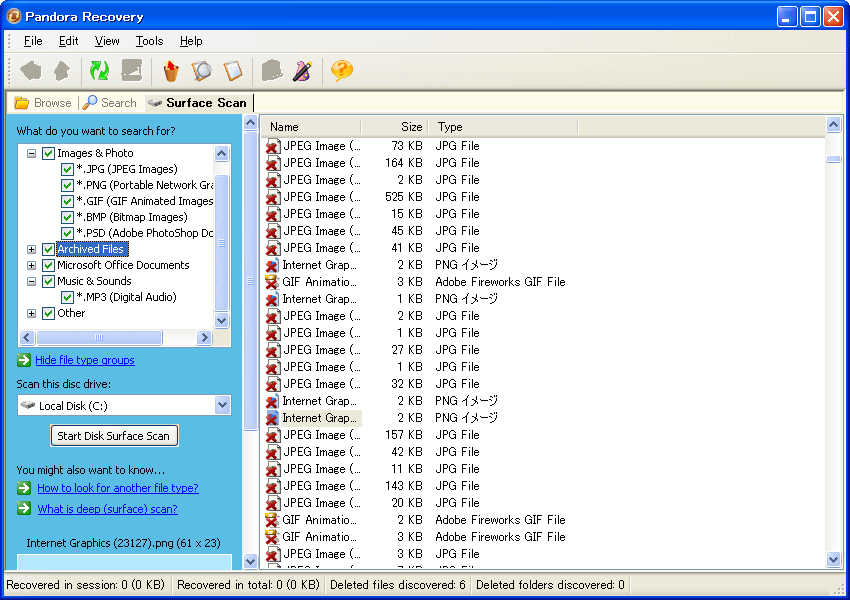Collapse Music & Sounds tree node
The height and width of the screenshot is (600, 850).
[31, 281]
